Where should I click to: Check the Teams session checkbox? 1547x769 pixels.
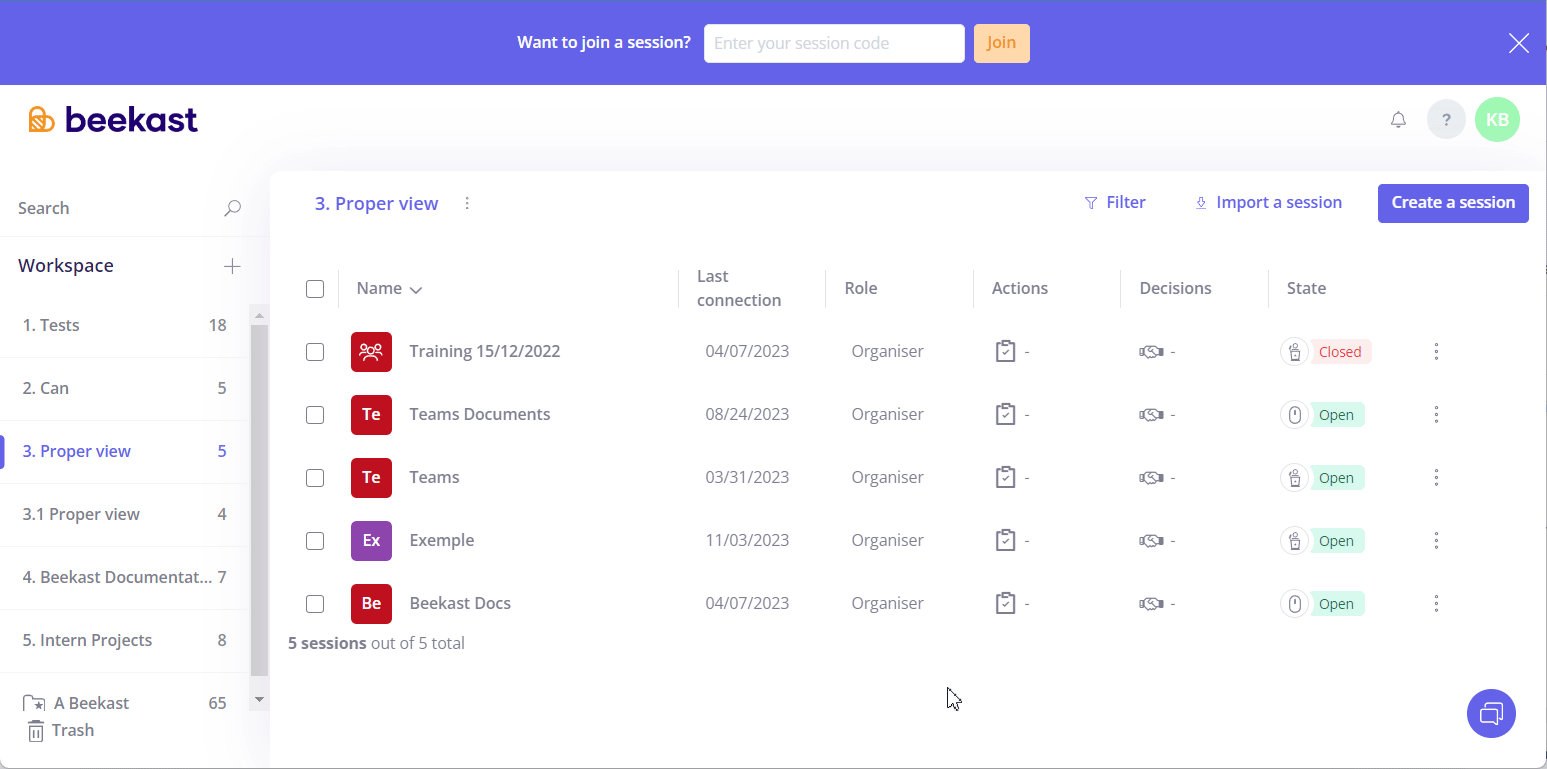315,478
